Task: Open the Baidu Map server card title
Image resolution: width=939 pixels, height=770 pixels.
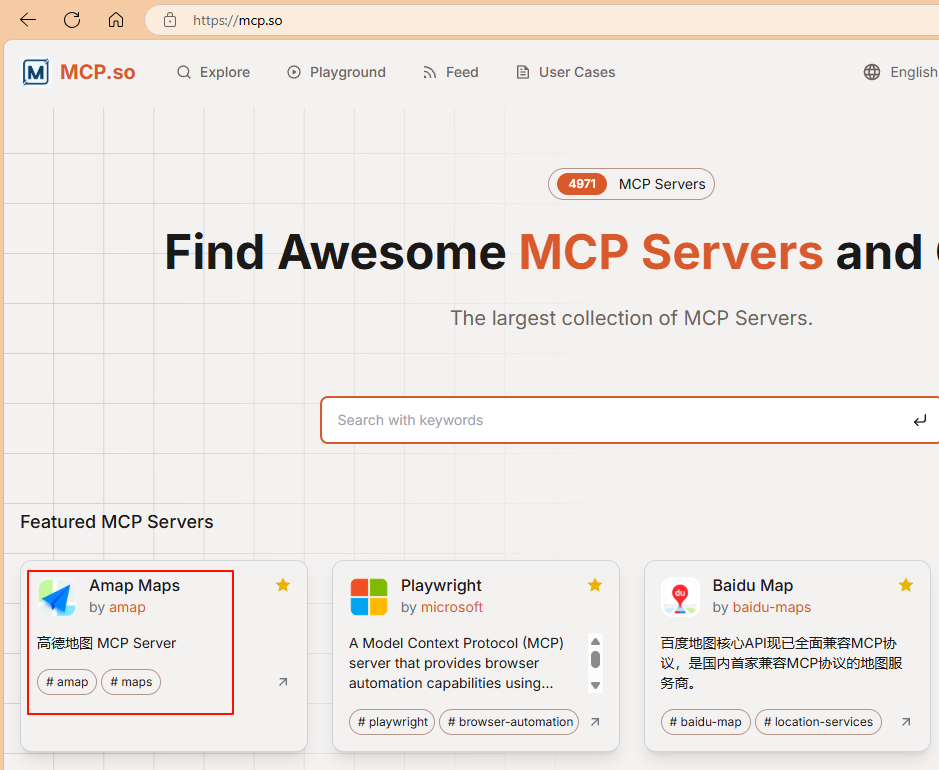Action: (753, 586)
